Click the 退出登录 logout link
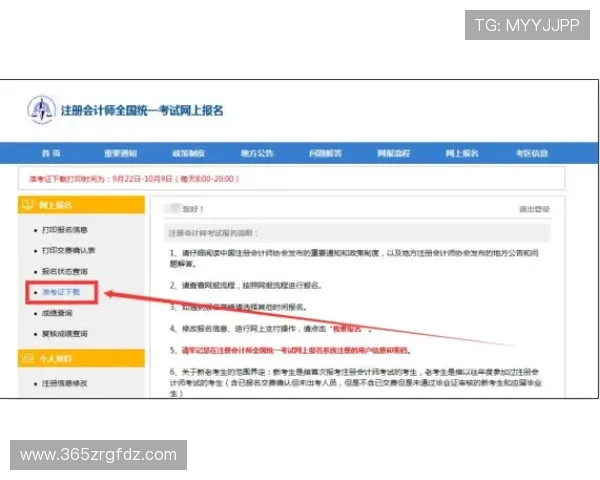 tap(534, 209)
